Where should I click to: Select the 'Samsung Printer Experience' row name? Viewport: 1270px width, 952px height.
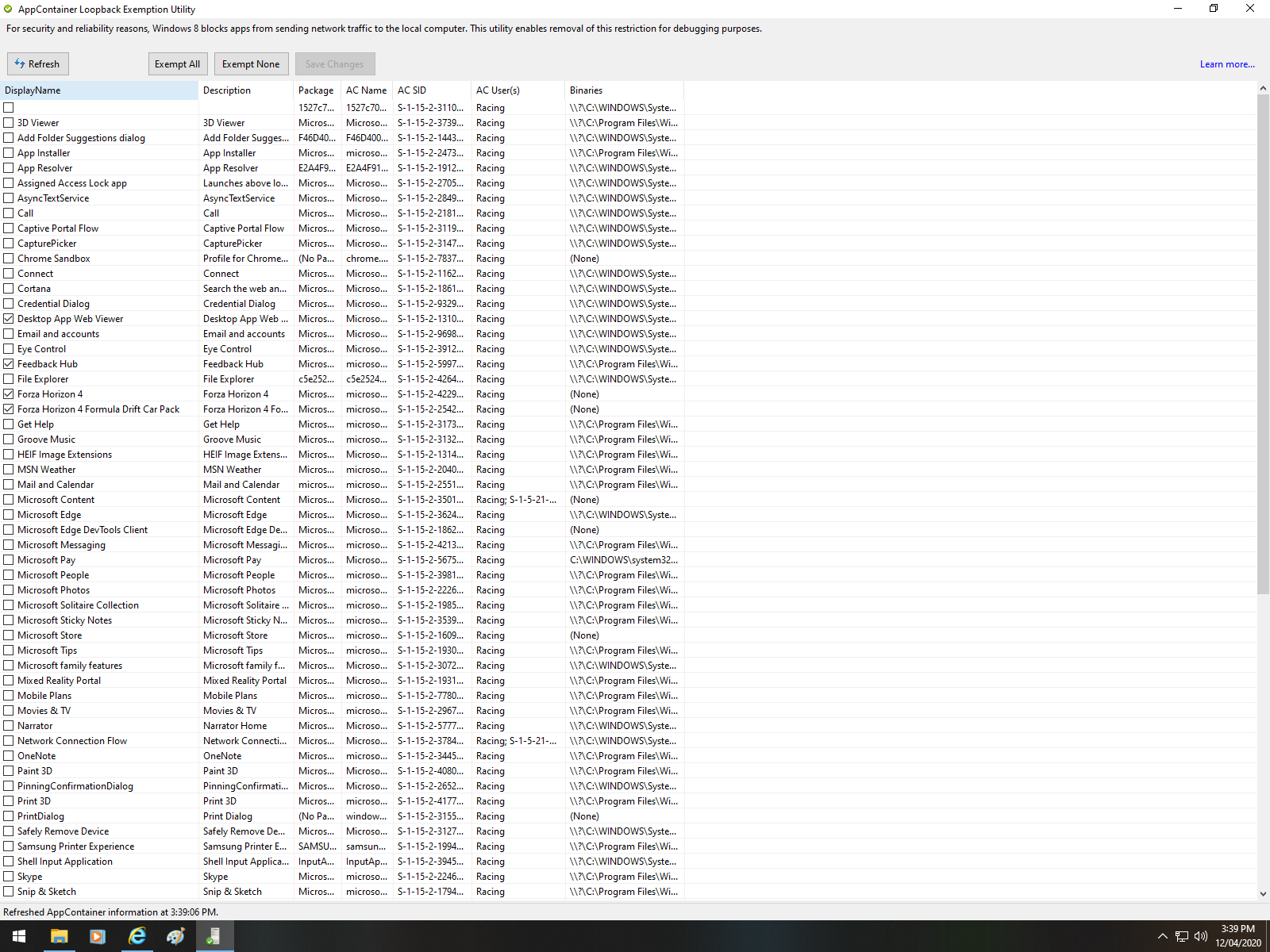pyautogui.click(x=75, y=846)
